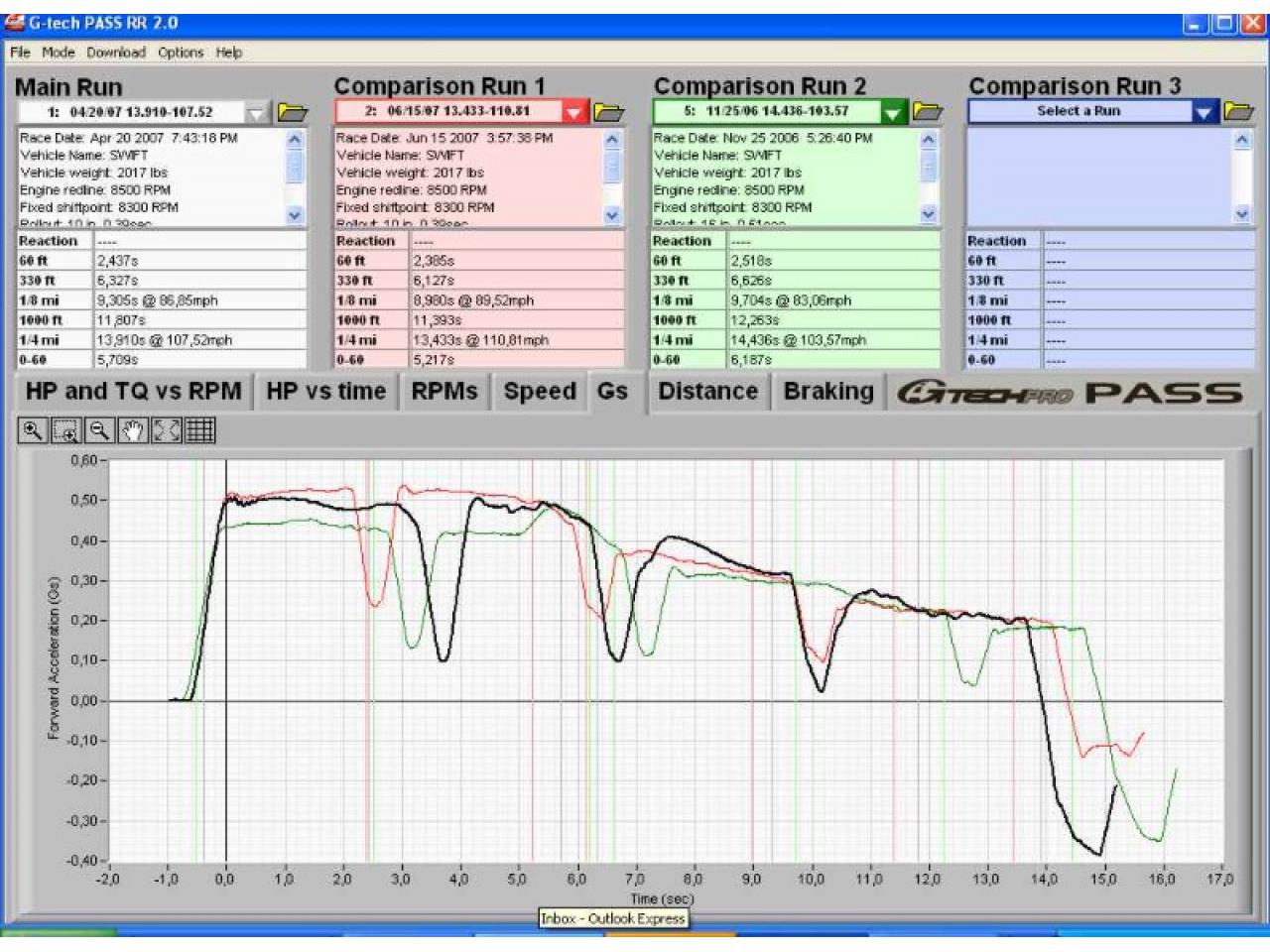Click Comparison Run 2 1/8 mi value 9,704s
The image size is (1270, 952).
(791, 300)
